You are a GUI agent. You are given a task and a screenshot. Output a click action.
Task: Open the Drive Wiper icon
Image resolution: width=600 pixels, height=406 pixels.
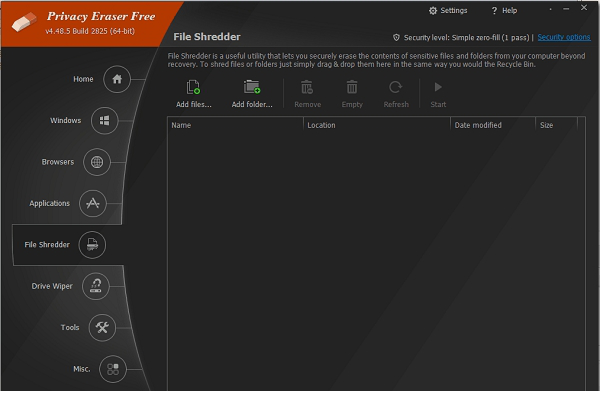pyautogui.click(x=96, y=286)
